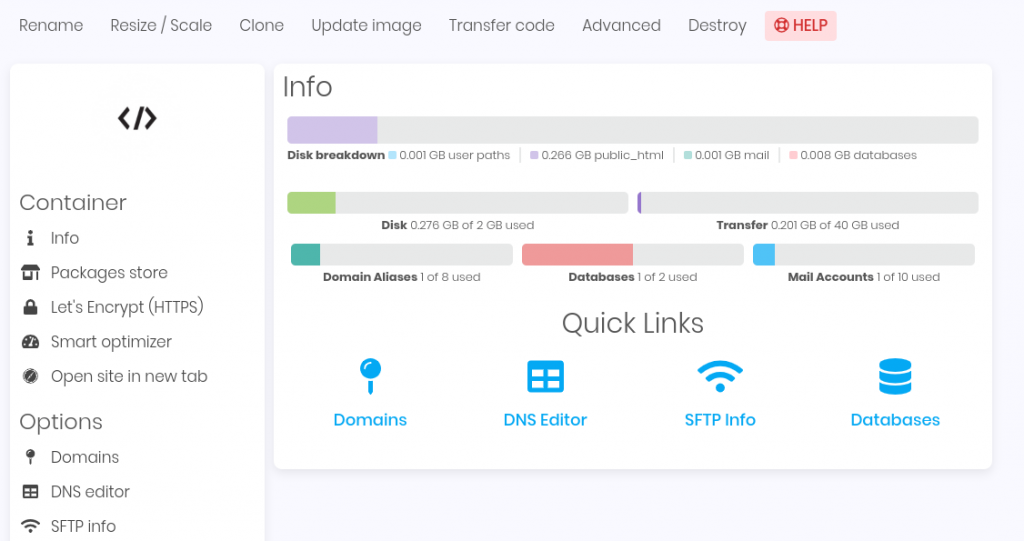Click the databases pink legend swatch
Viewport: 1024px width, 541px height.
tap(793, 156)
